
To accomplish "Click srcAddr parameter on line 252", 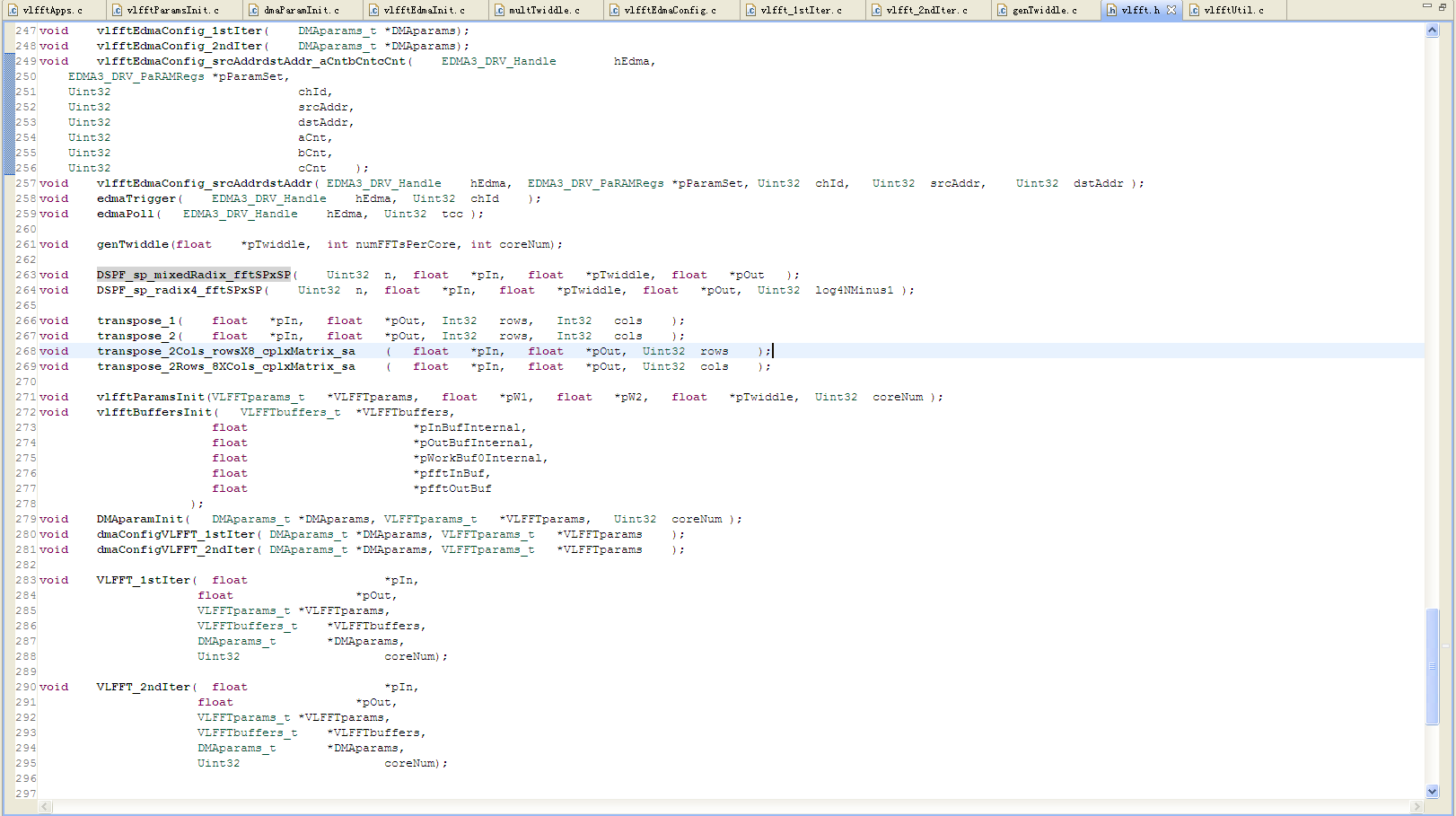I will [323, 107].
